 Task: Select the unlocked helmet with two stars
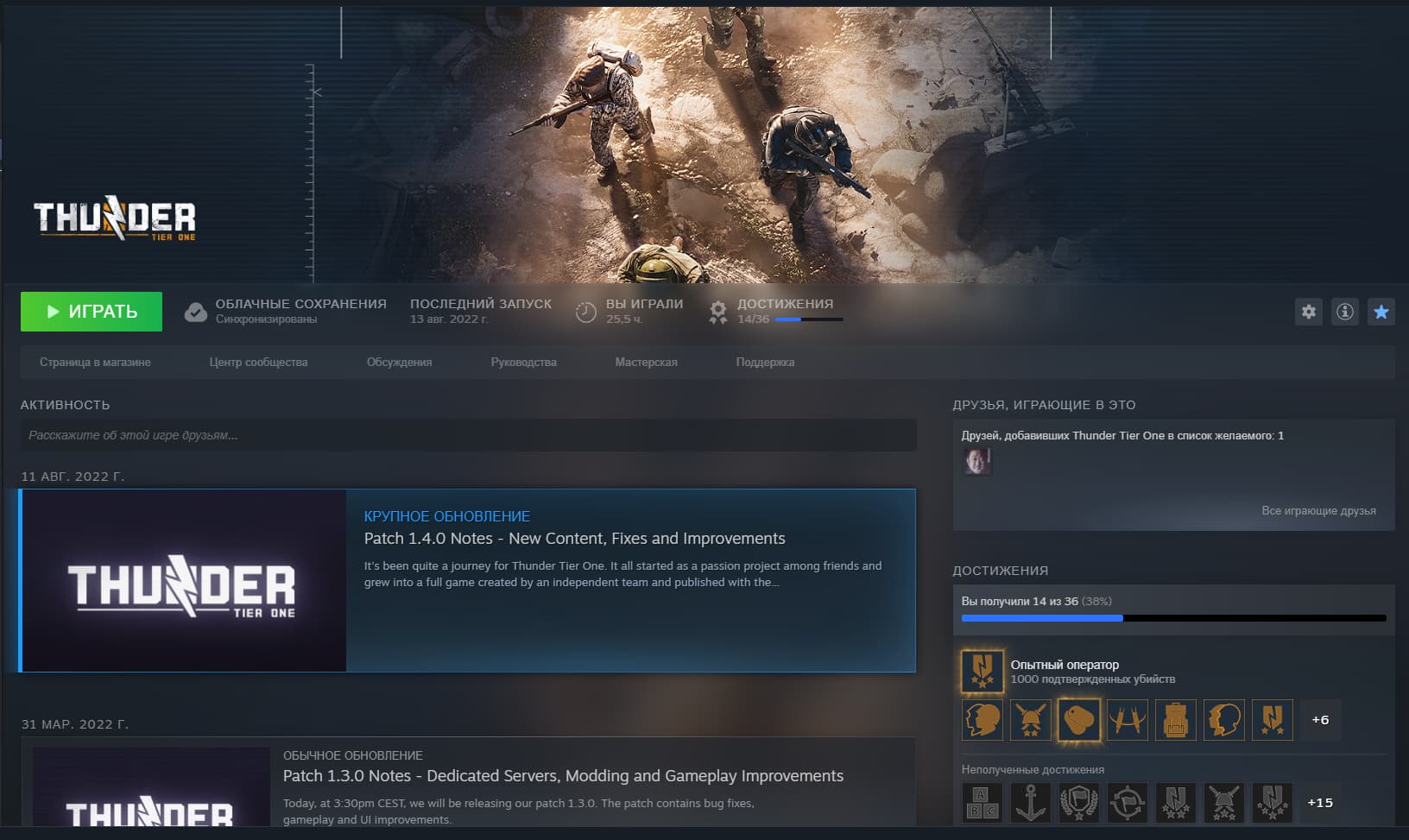(1031, 720)
